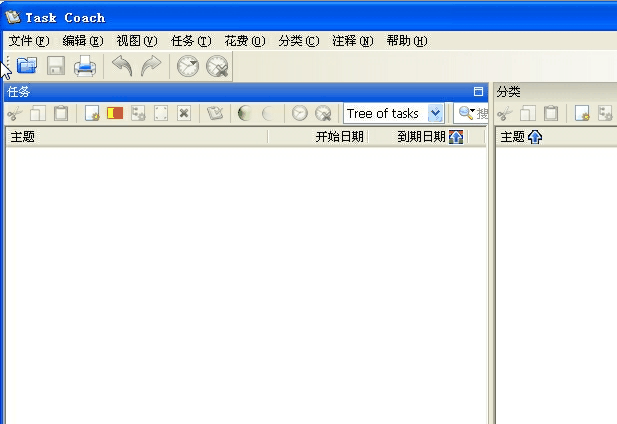The width and height of the screenshot is (617, 424).
Task: Open the 任务(T) menu
Action: (x=191, y=41)
